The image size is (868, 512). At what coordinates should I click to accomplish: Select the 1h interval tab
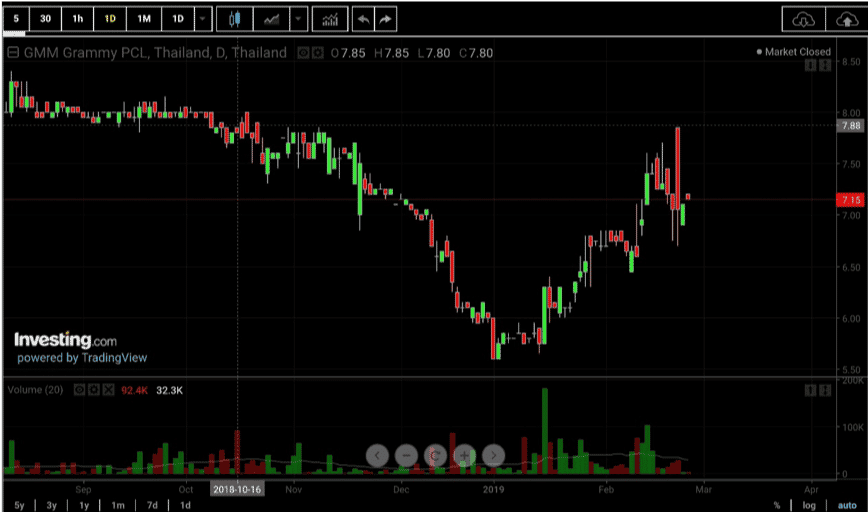pos(78,19)
